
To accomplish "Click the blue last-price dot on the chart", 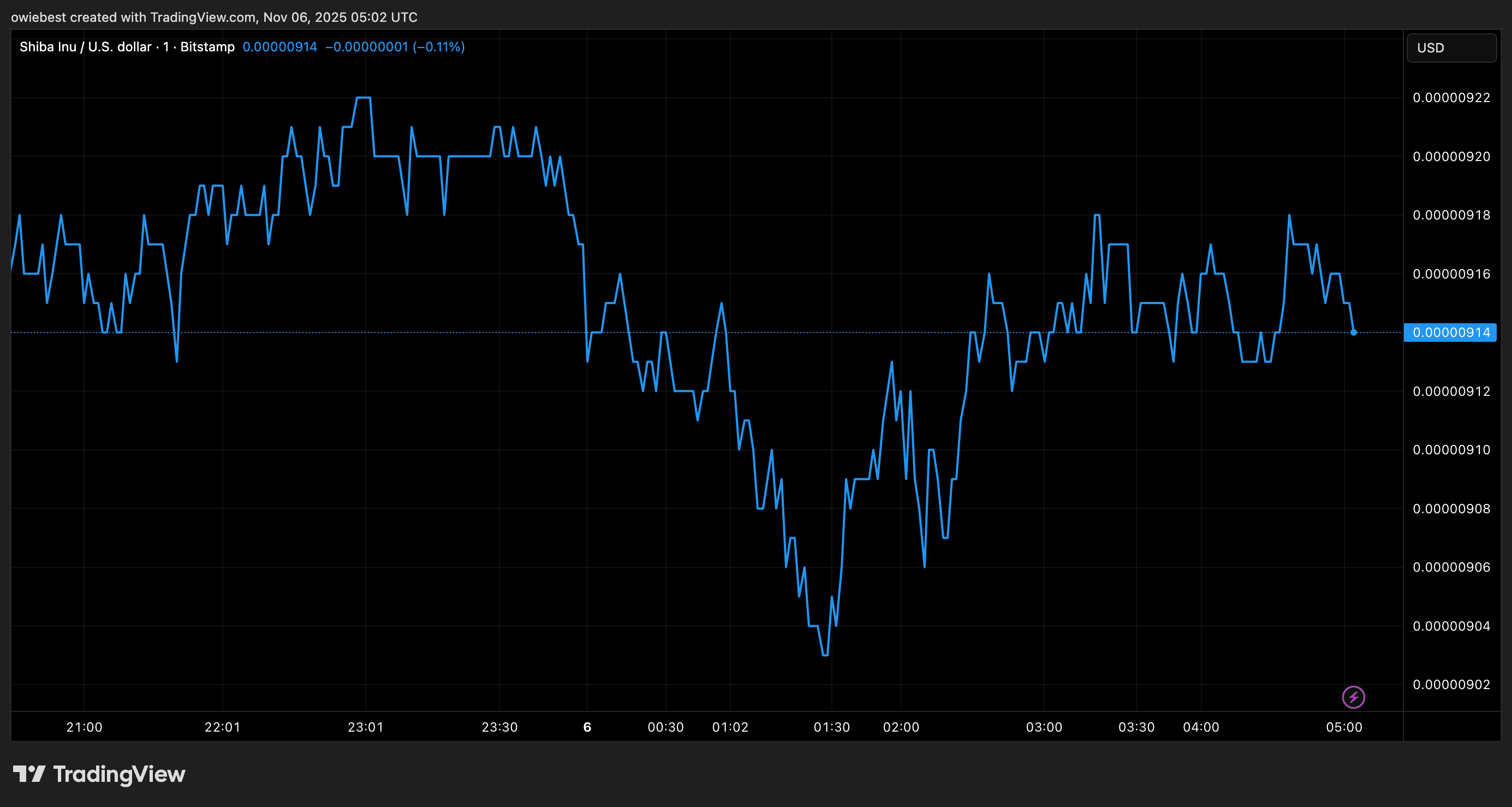I will pos(1353,333).
